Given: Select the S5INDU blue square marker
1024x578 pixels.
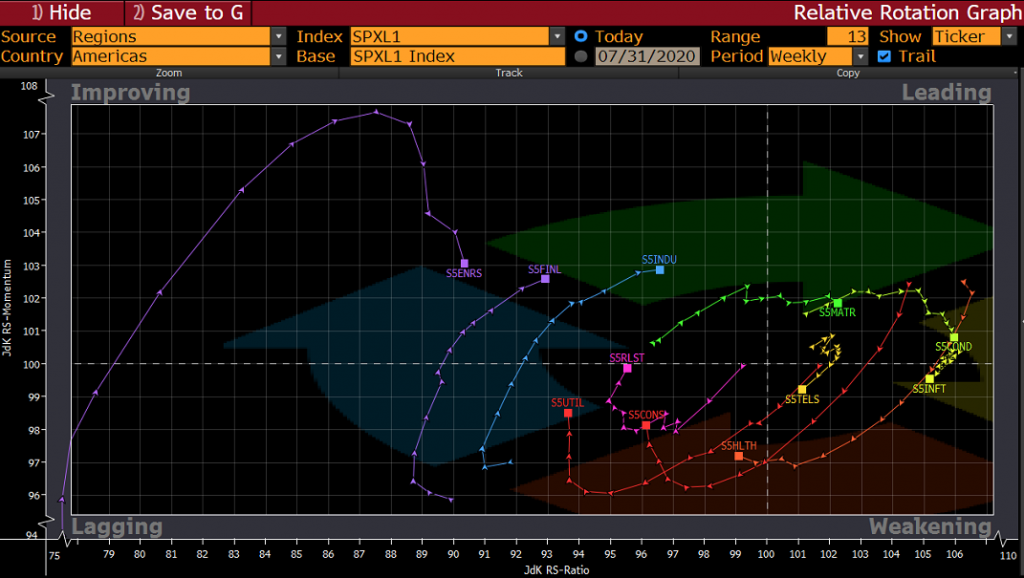Looking at the screenshot, I should tap(660, 269).
